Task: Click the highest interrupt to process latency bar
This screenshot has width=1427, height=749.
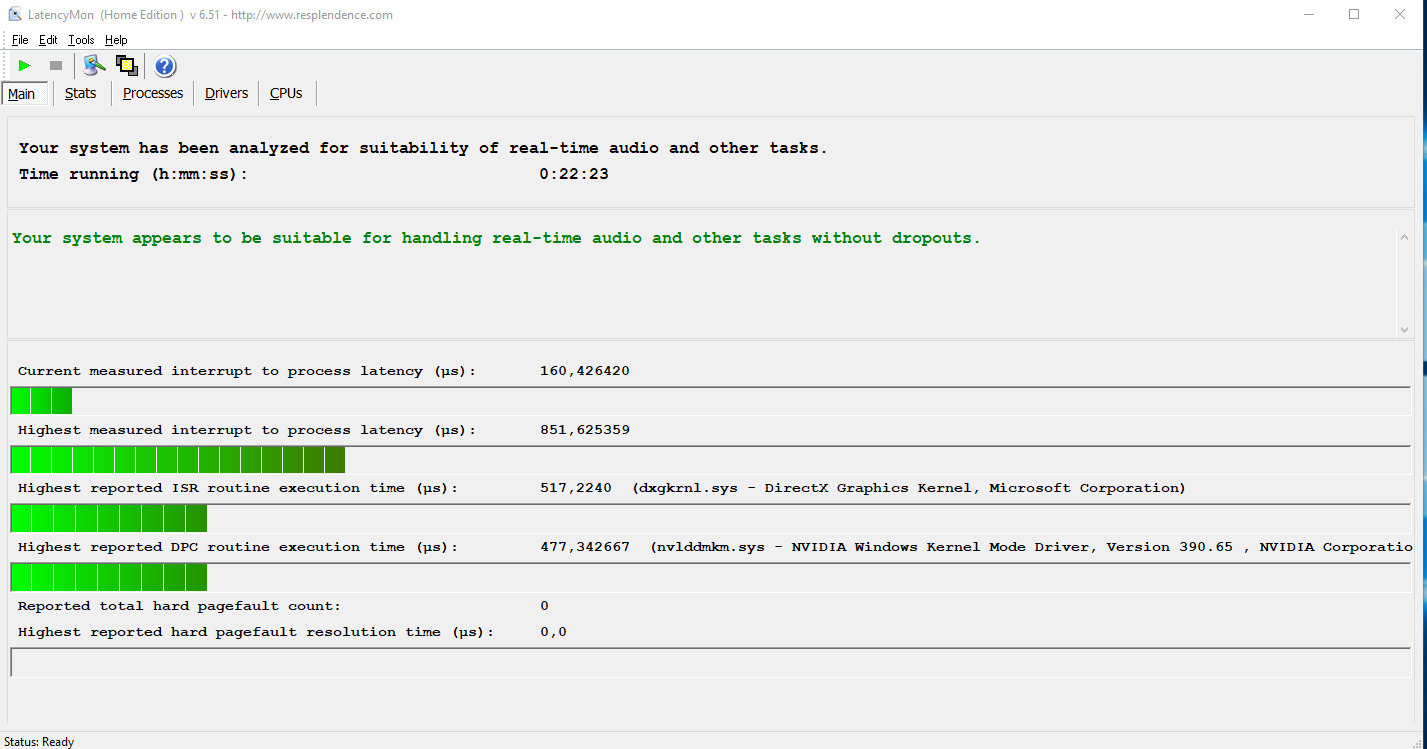Action: click(178, 460)
